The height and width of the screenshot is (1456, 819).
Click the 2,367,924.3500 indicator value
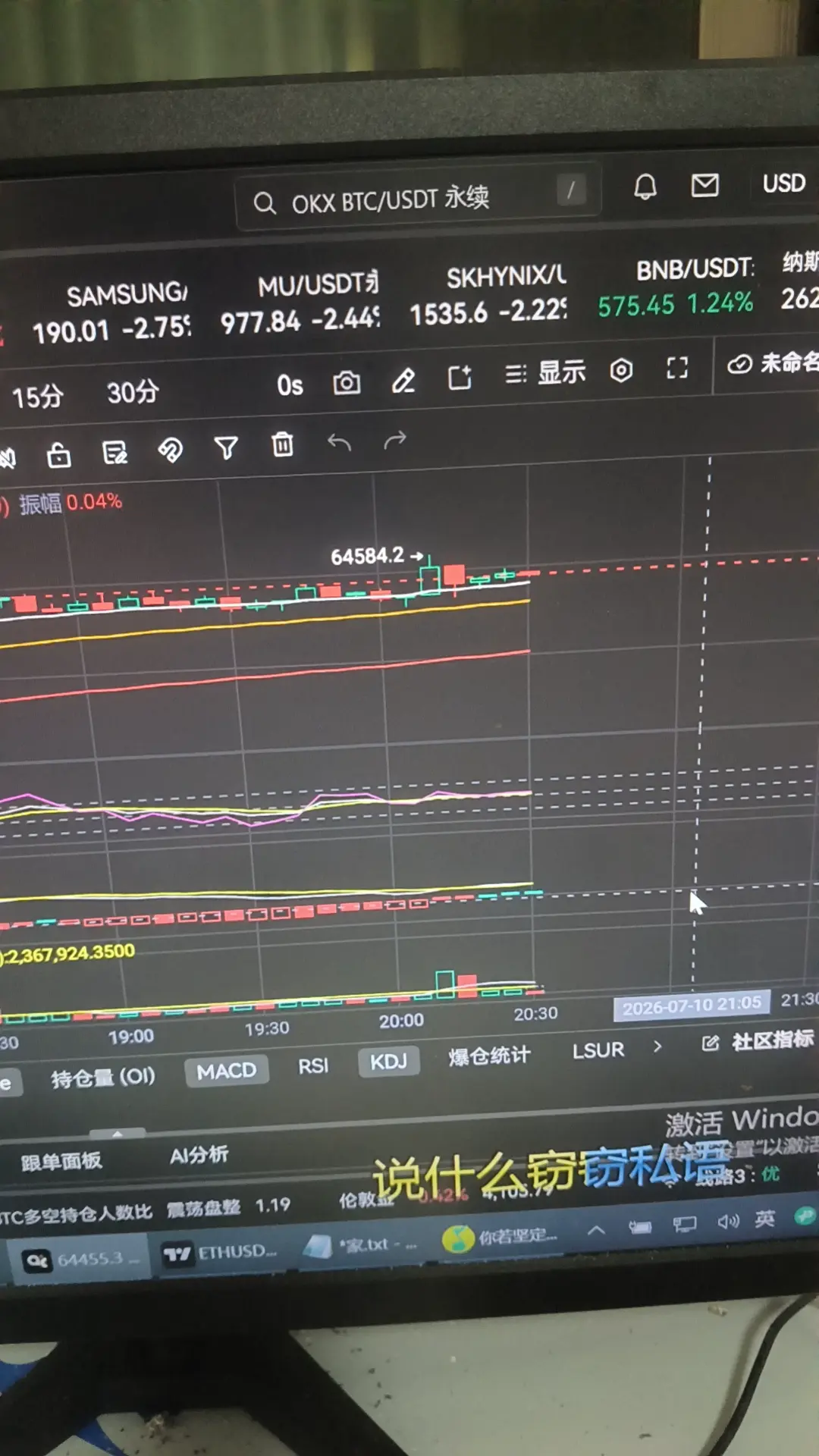coord(69,954)
